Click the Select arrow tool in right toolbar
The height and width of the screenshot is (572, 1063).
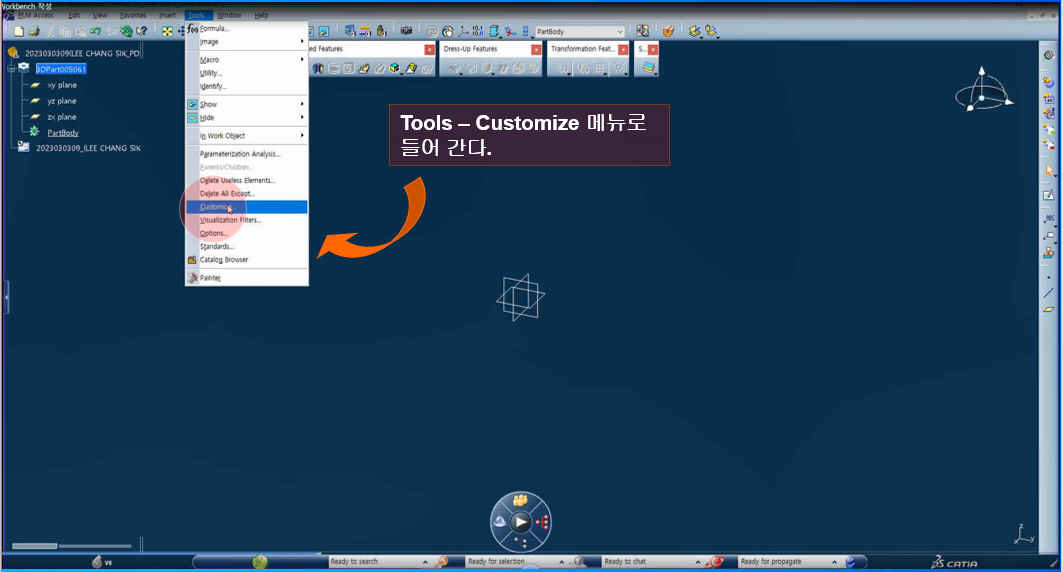pyautogui.click(x=1049, y=170)
